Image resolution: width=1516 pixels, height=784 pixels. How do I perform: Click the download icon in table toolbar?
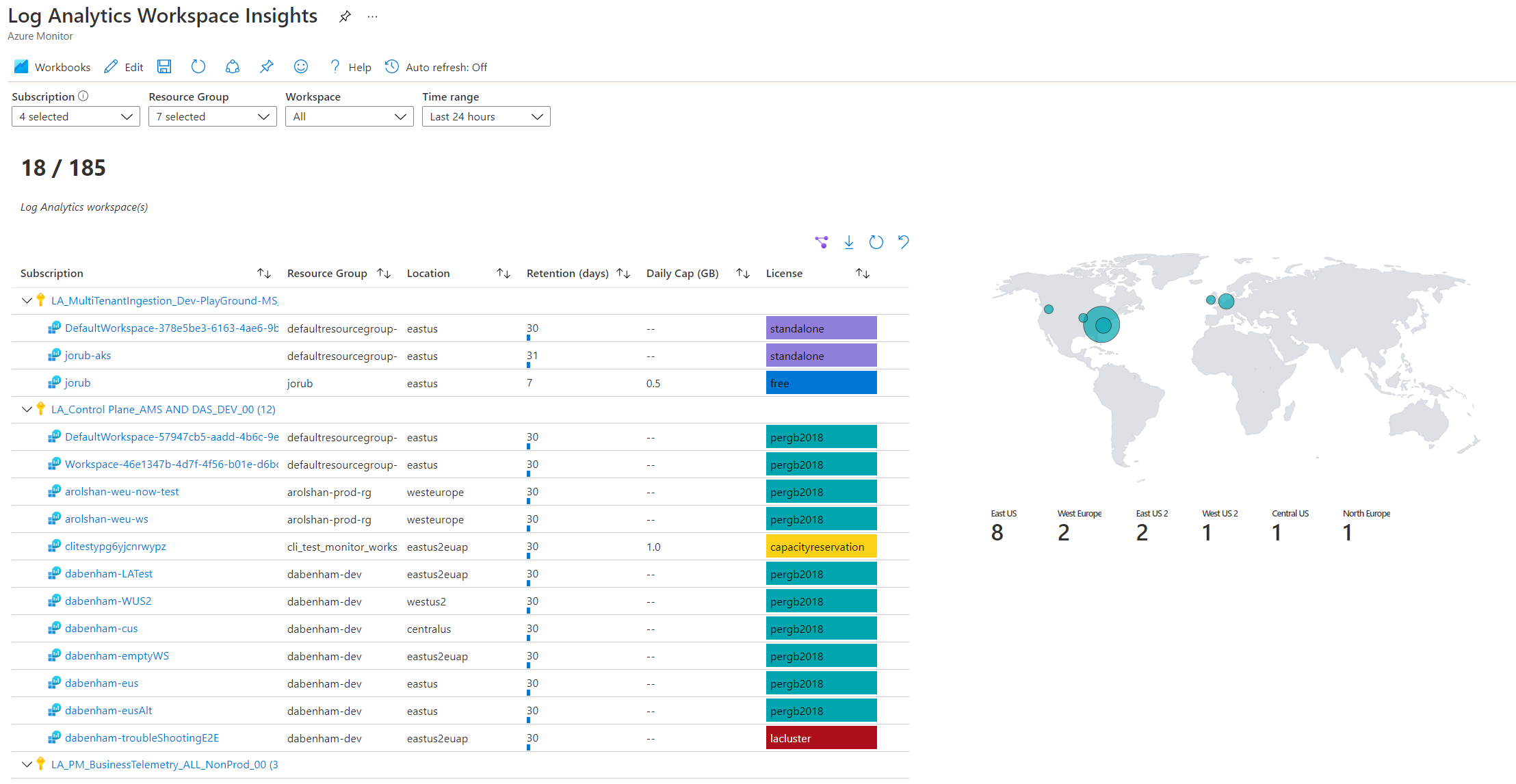click(849, 243)
